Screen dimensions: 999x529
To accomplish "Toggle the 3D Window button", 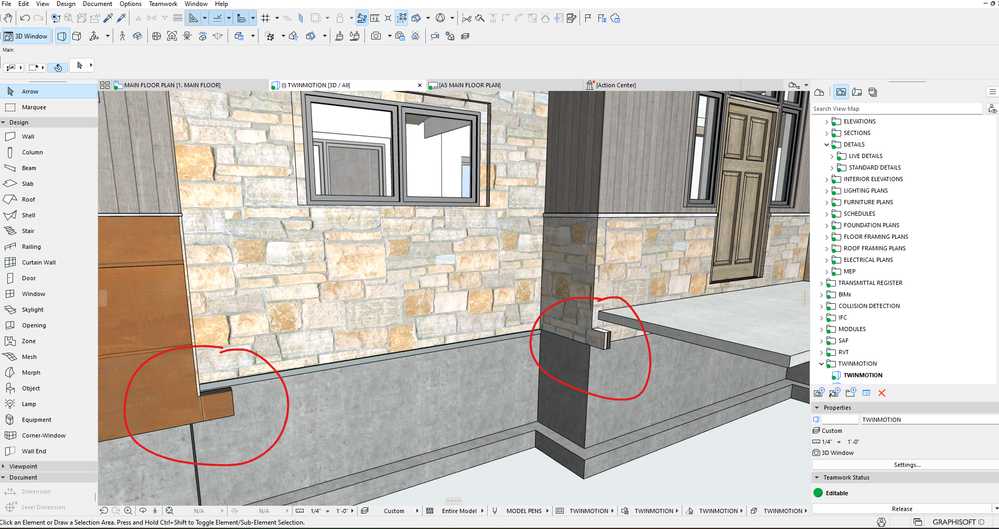I will pyautogui.click(x=26, y=36).
